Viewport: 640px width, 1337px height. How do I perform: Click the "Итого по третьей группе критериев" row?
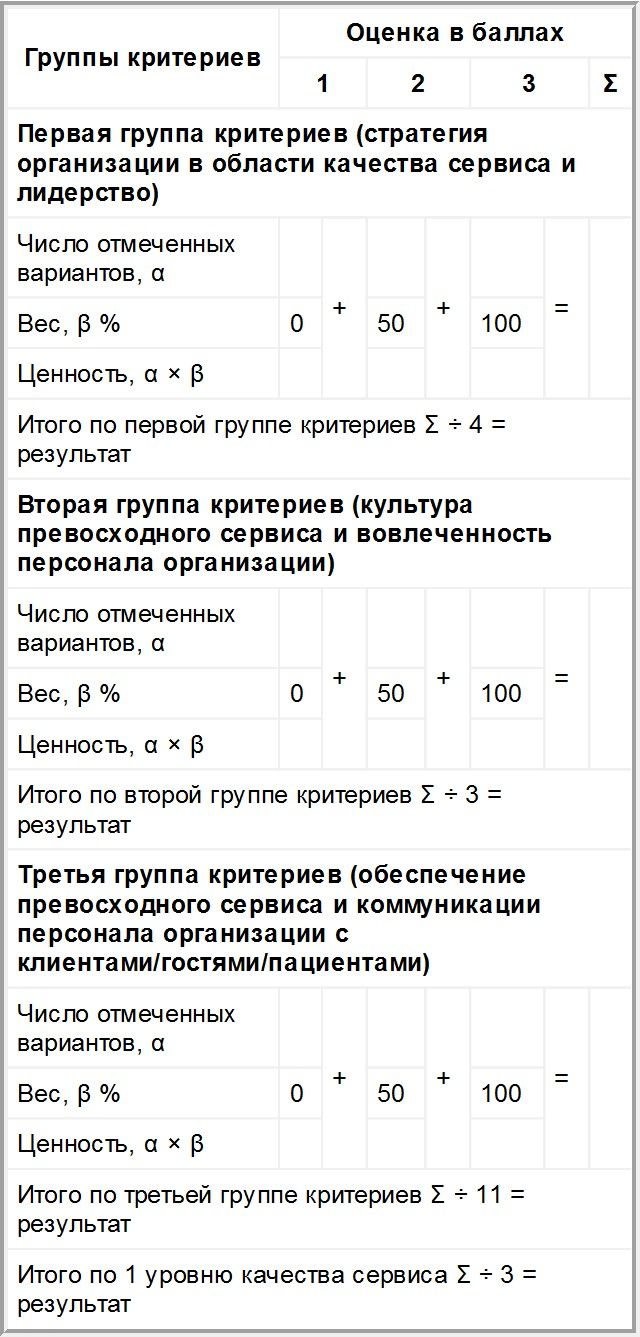click(271, 1208)
